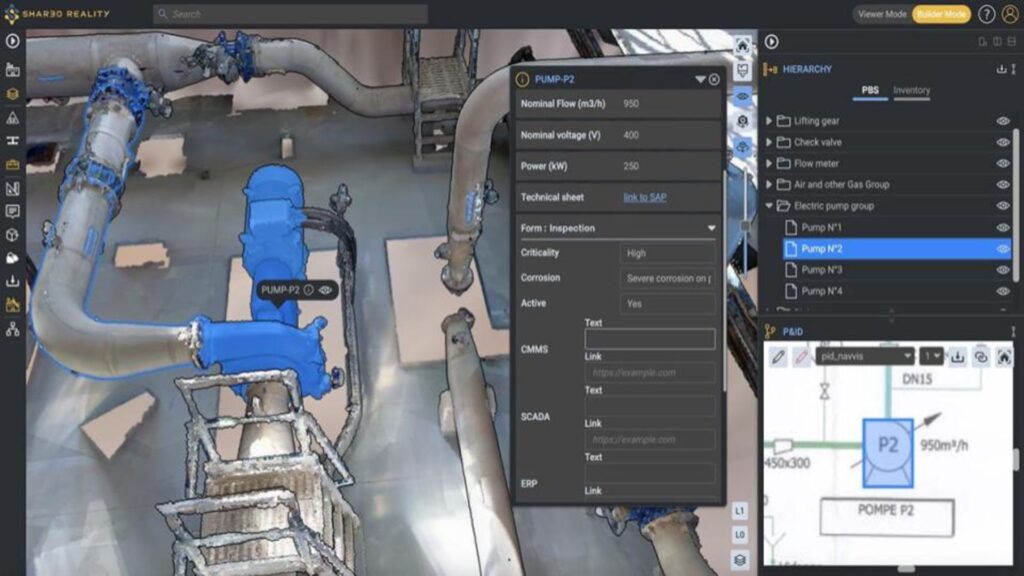
Task: Switch to Viewer Mode
Action: 880,14
